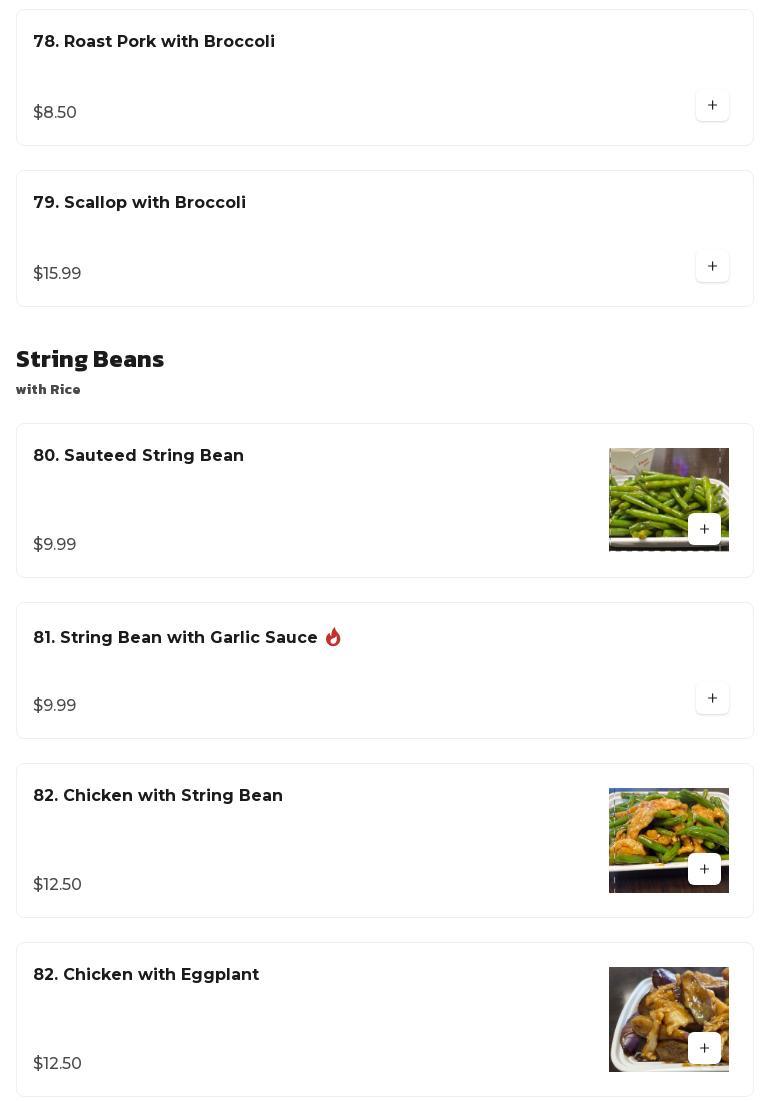This screenshot has width=770, height=1101.
Task: Click the $8.50 roast pork price
Action: click(x=55, y=112)
